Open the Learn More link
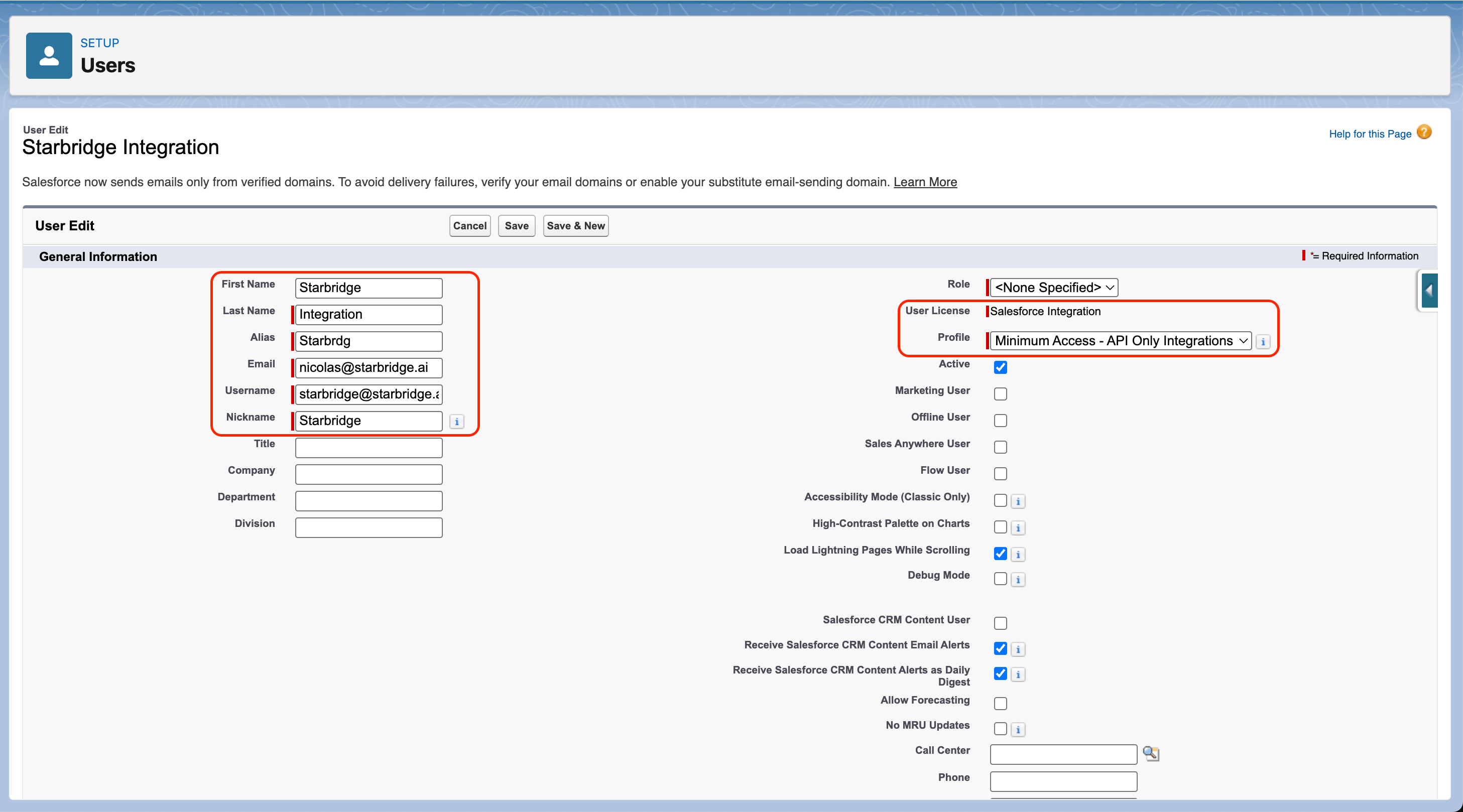This screenshot has width=1463, height=812. tap(925, 182)
